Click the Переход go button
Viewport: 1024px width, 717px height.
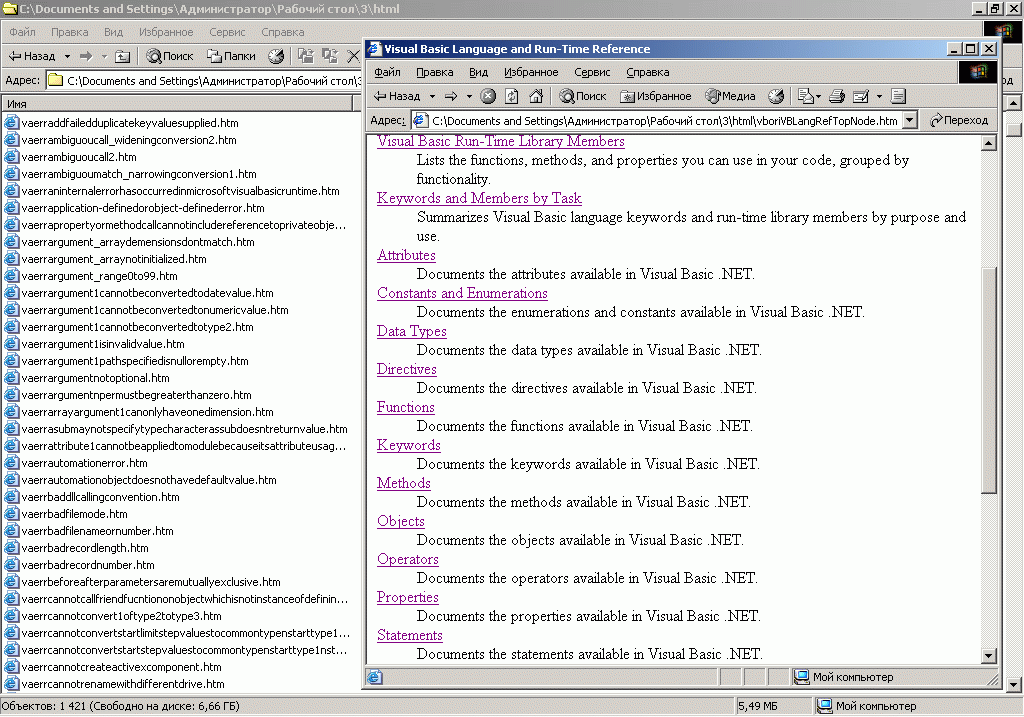959,120
